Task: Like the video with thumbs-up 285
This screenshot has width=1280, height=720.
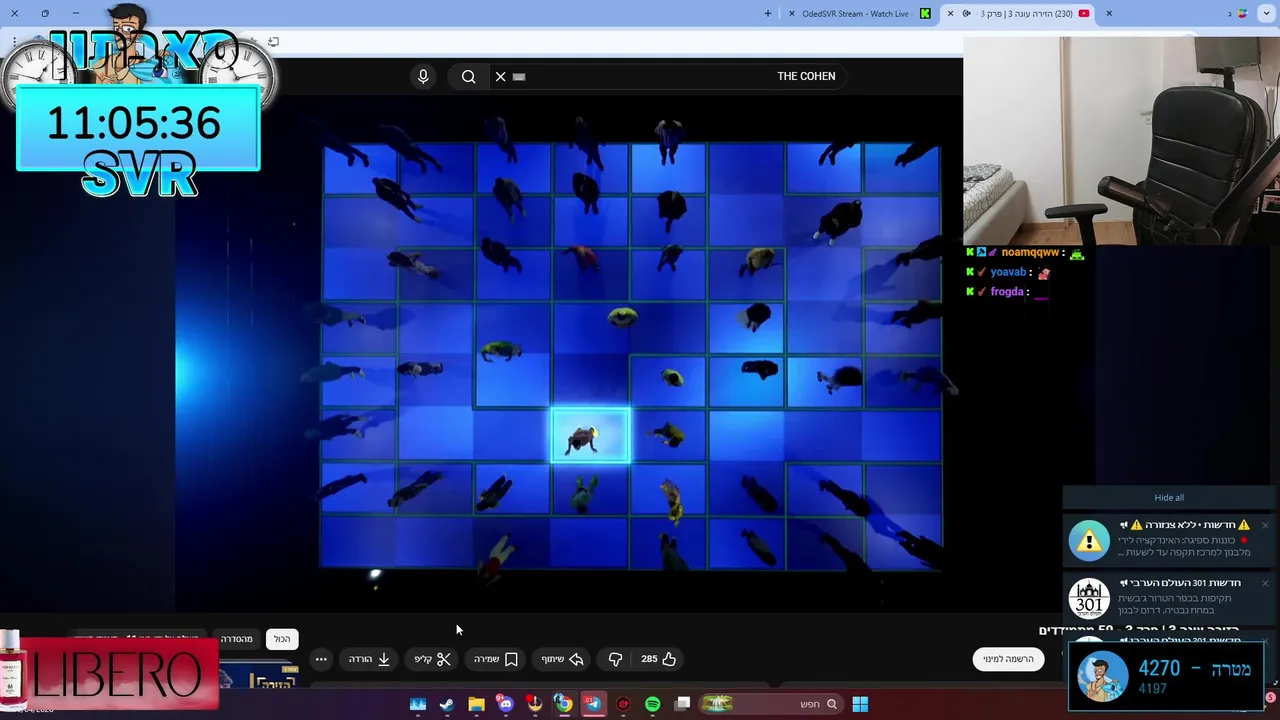Action: coord(659,659)
